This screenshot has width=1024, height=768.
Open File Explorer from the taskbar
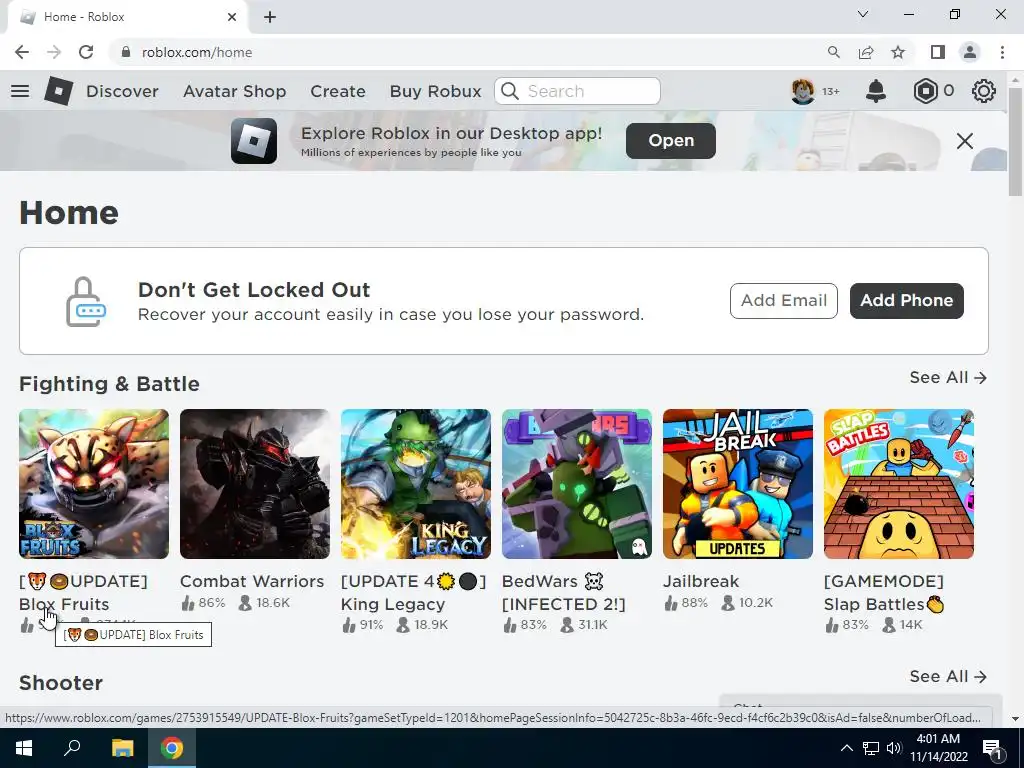122,748
